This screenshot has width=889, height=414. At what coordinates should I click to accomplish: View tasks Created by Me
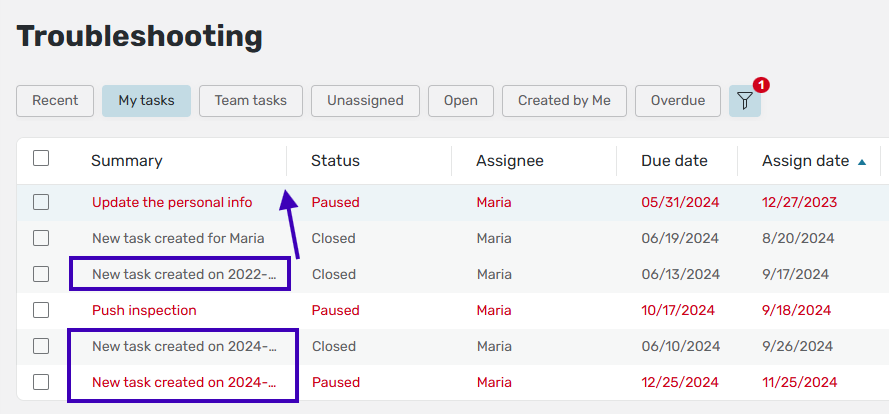(564, 101)
